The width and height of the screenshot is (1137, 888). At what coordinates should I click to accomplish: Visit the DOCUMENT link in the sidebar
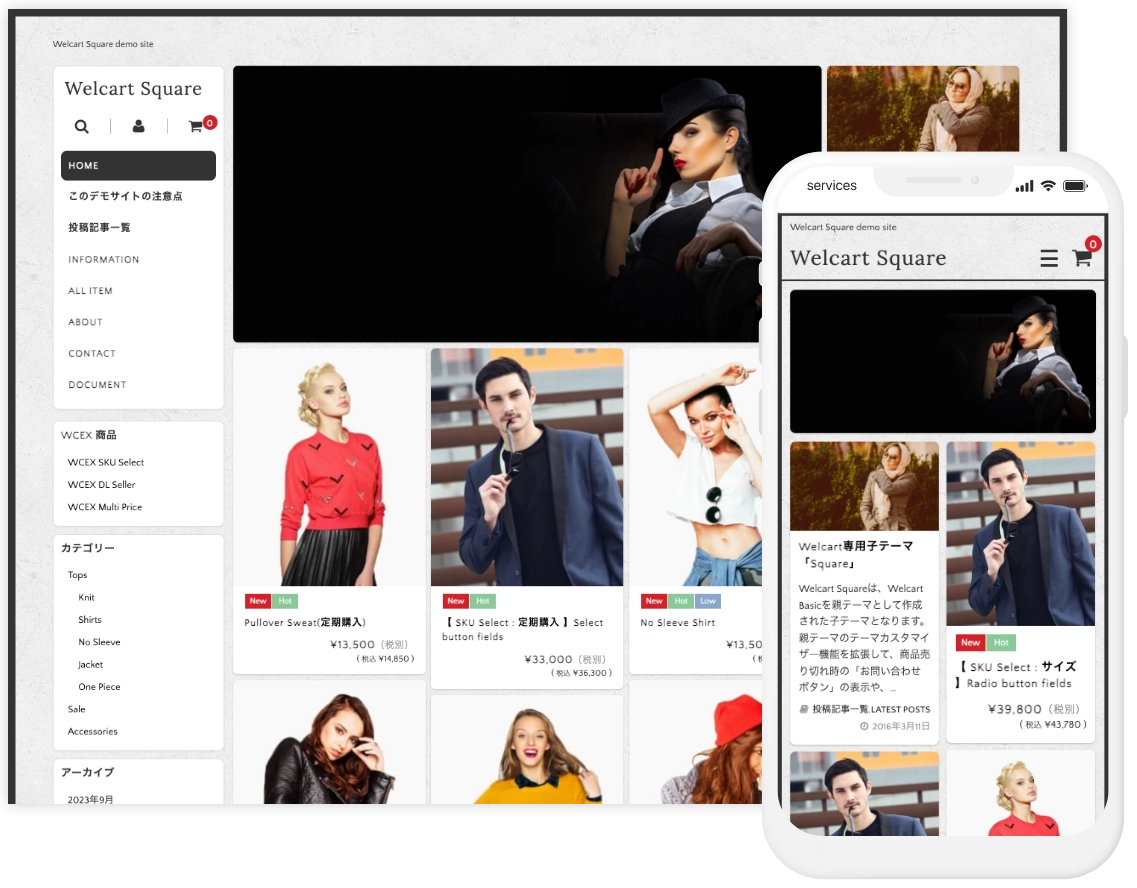click(x=95, y=385)
